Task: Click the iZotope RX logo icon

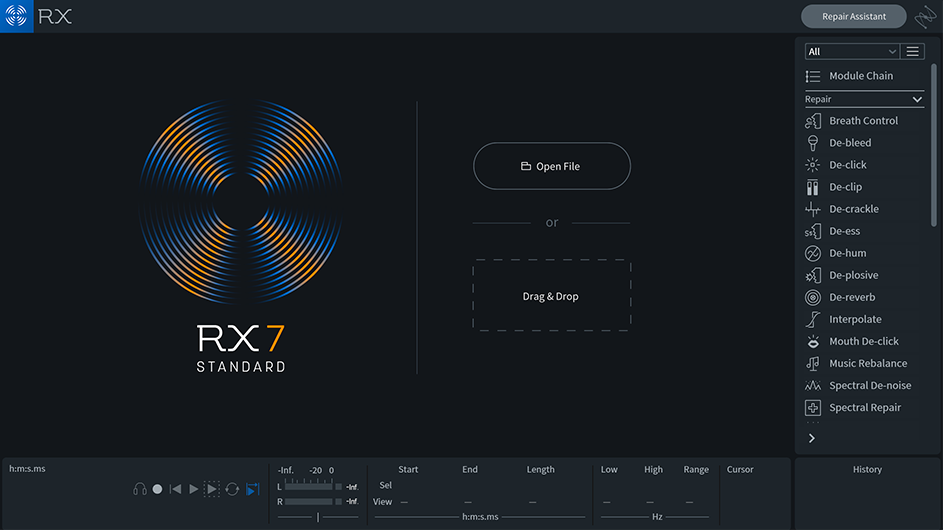Action: (16, 16)
